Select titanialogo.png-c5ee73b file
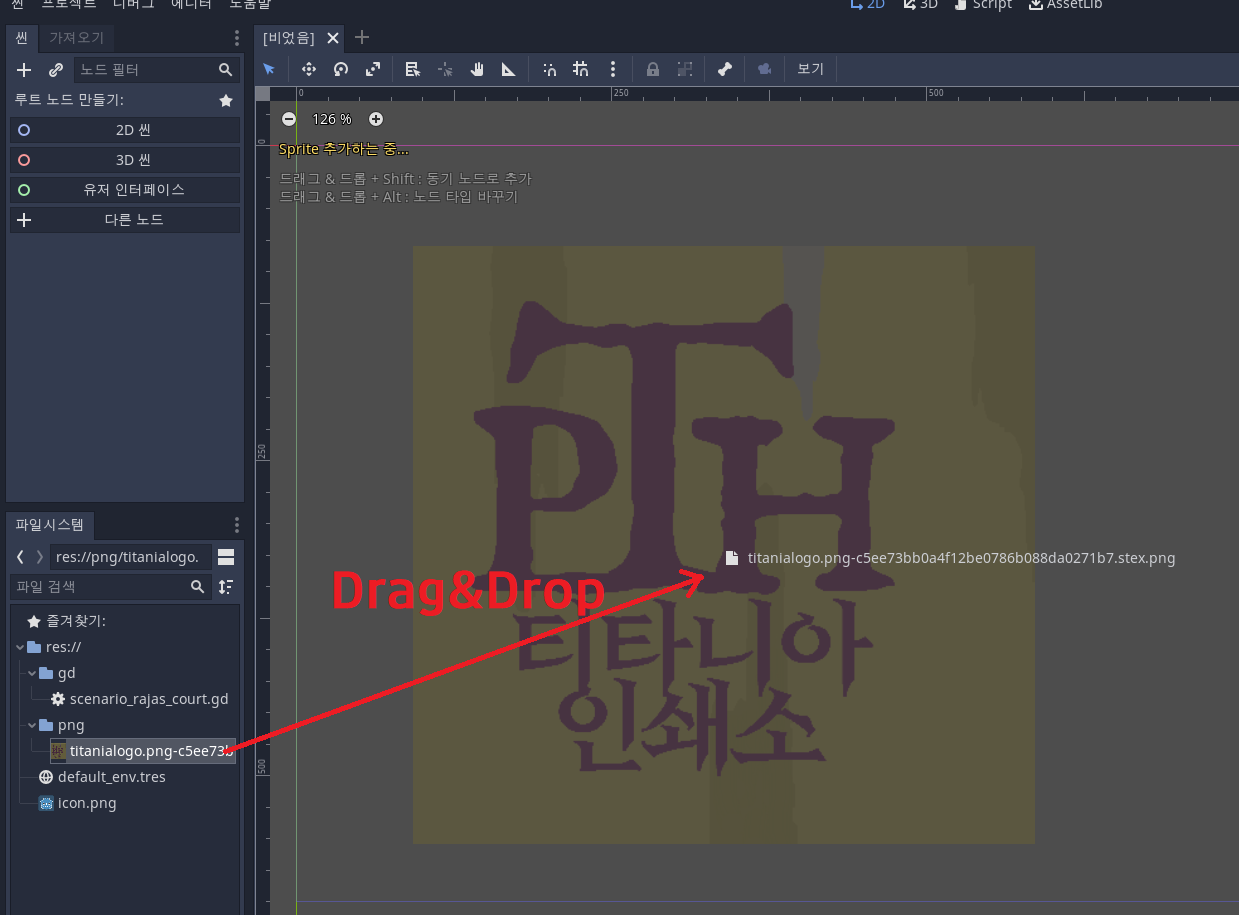The height and width of the screenshot is (915, 1239). [143, 751]
